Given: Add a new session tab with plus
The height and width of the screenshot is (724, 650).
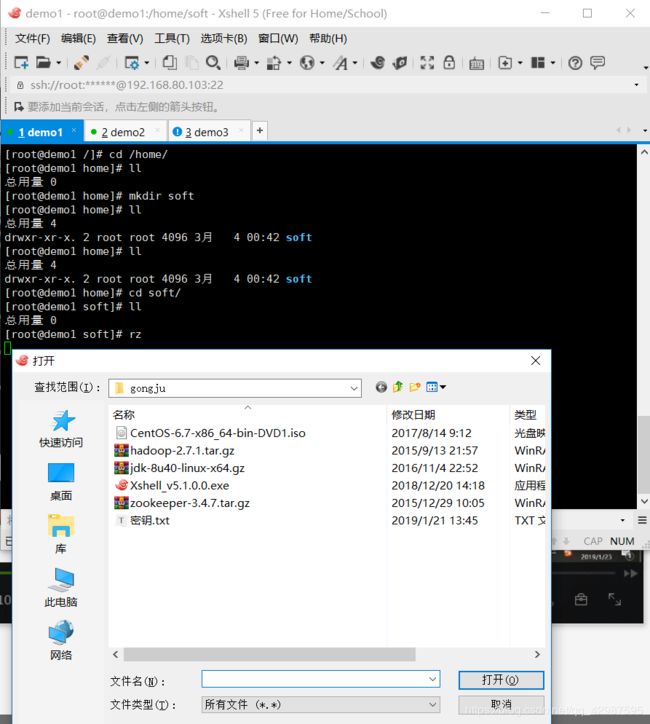Looking at the screenshot, I should pyautogui.click(x=260, y=131).
